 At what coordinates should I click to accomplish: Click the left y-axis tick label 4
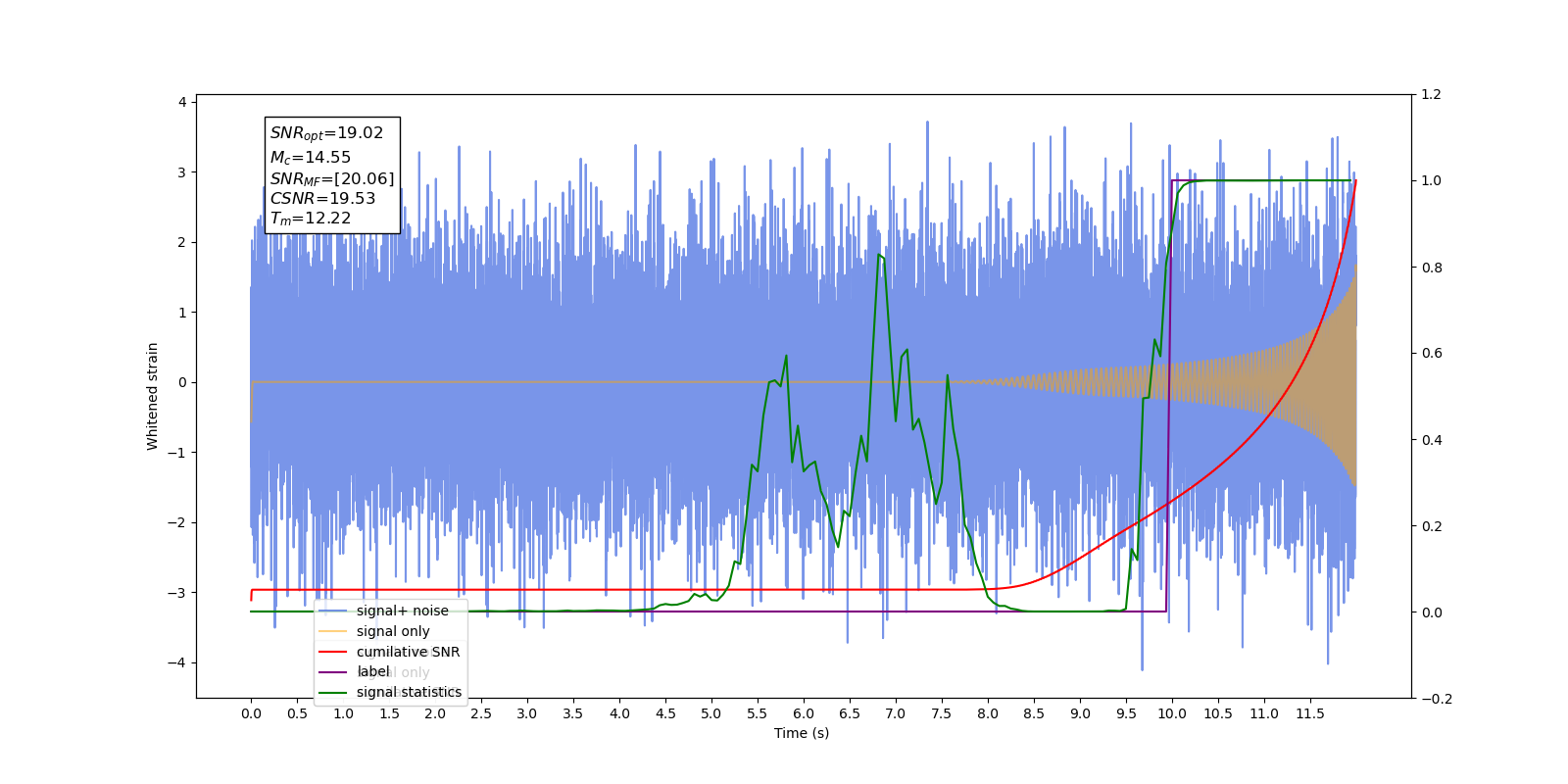pos(182,102)
